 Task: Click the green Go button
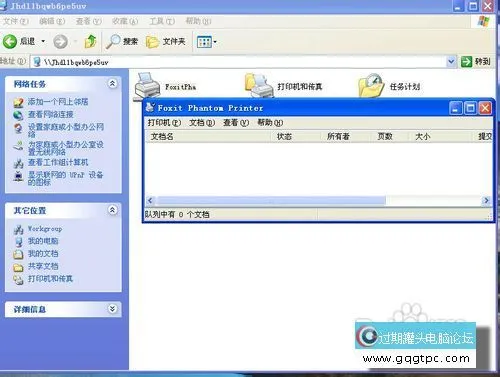[x=476, y=61]
